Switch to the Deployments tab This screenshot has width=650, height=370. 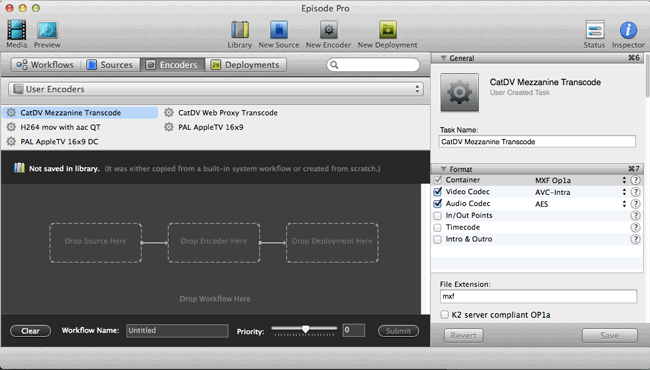click(246, 65)
